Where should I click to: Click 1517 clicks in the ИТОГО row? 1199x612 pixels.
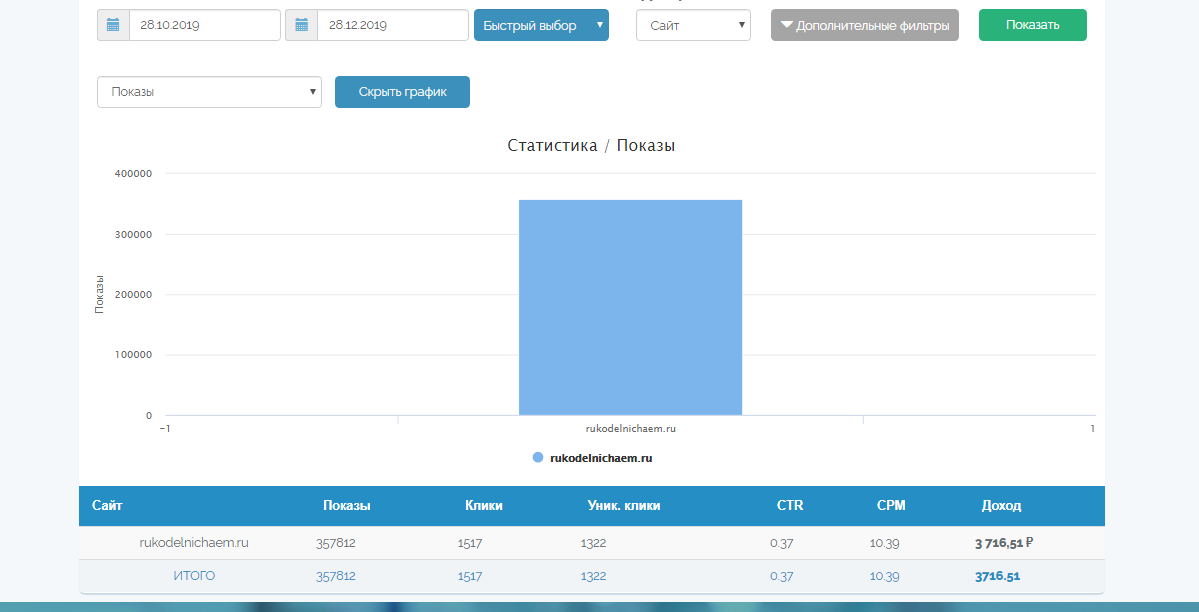(x=470, y=576)
